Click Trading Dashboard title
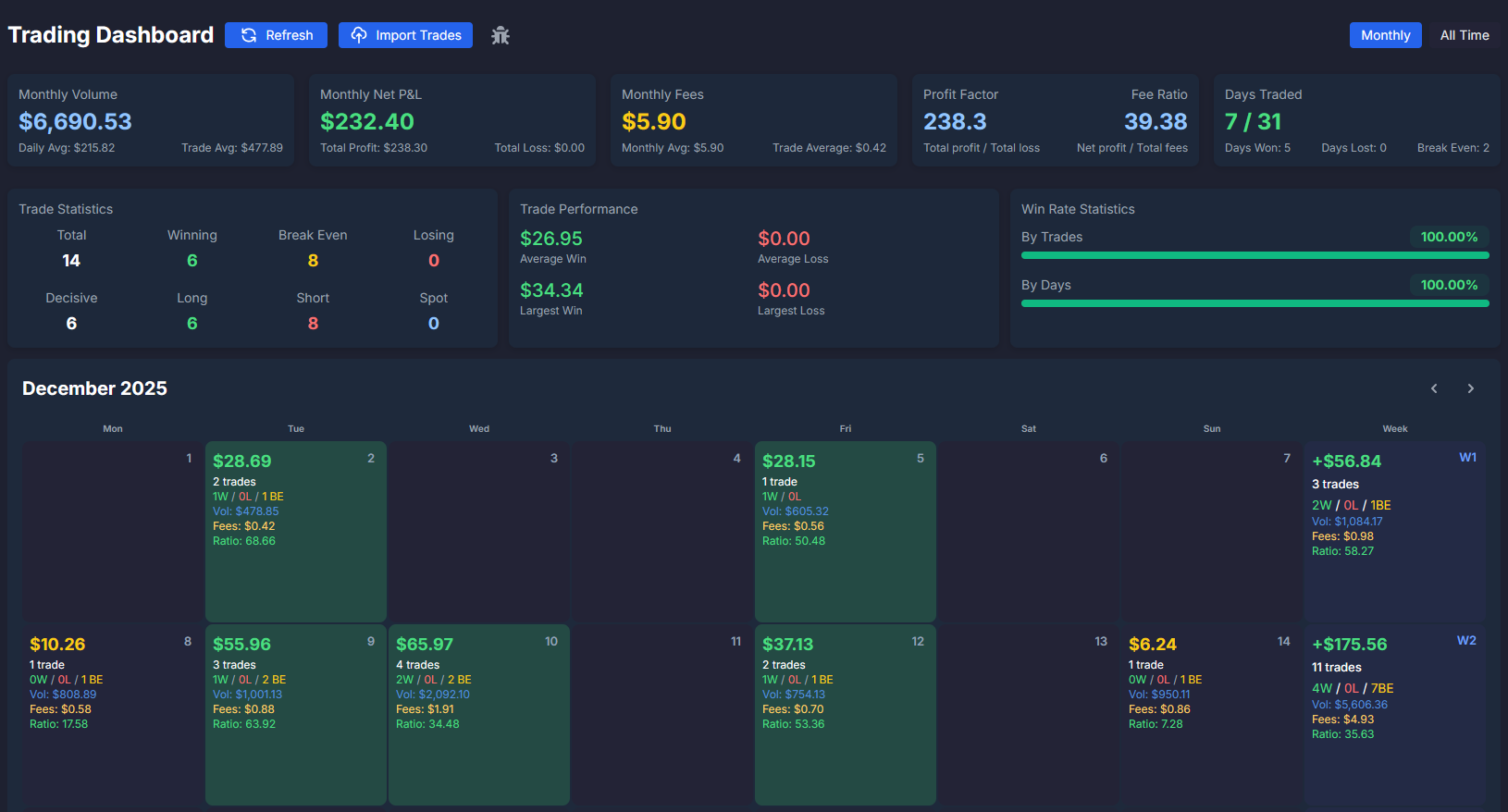1508x812 pixels. click(111, 35)
